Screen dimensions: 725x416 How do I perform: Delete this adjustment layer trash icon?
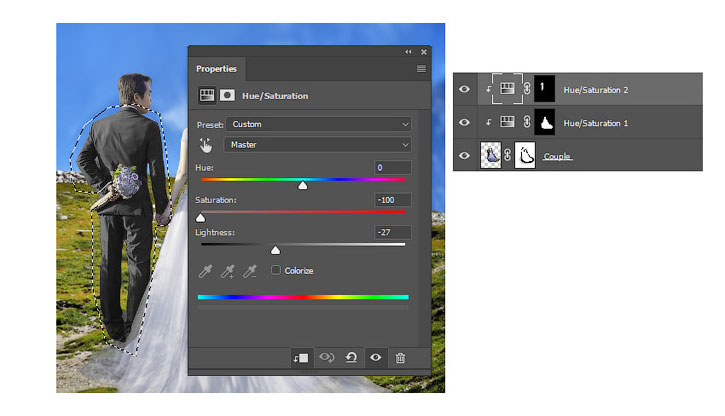[400, 358]
